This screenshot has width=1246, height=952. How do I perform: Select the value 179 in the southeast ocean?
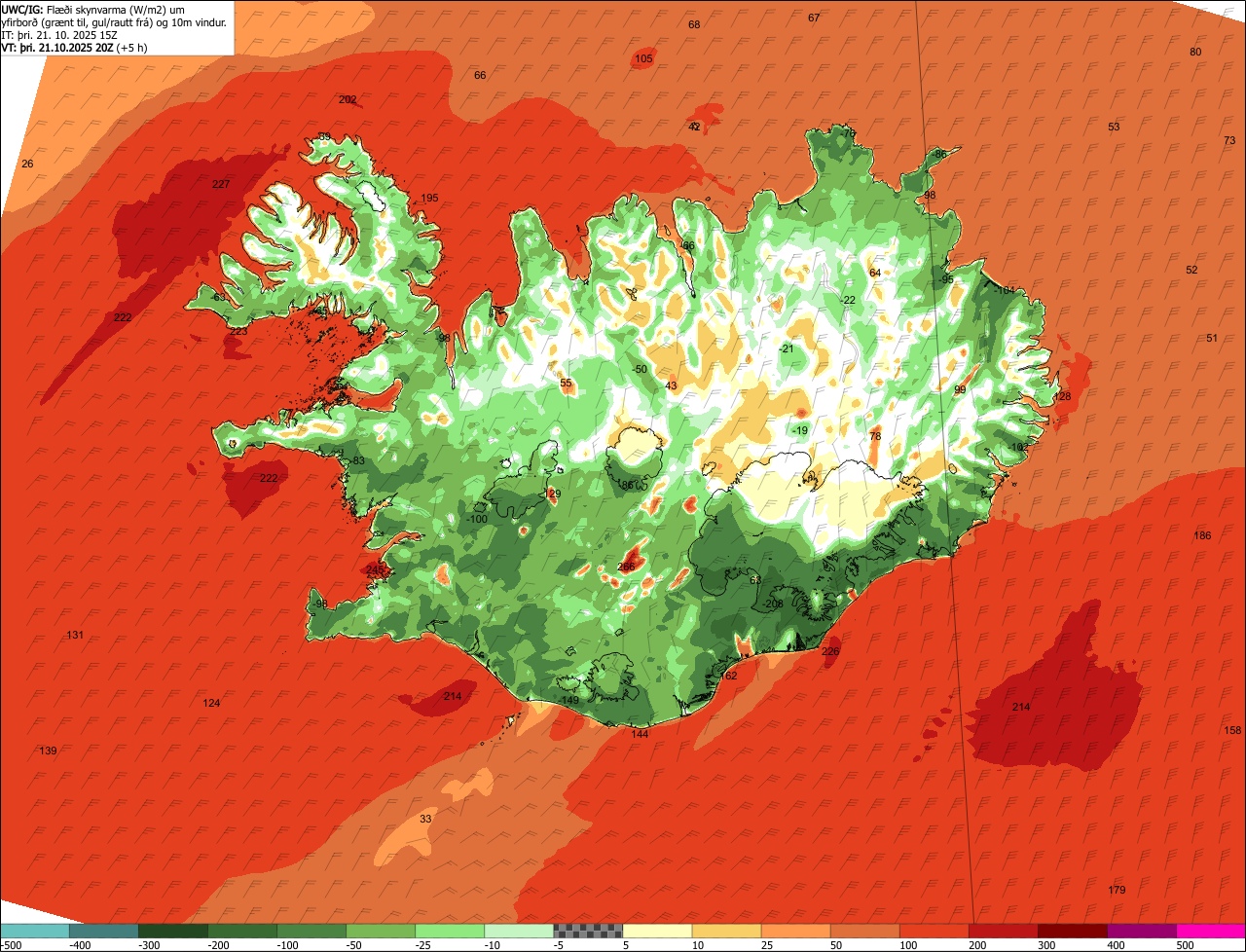[1117, 890]
